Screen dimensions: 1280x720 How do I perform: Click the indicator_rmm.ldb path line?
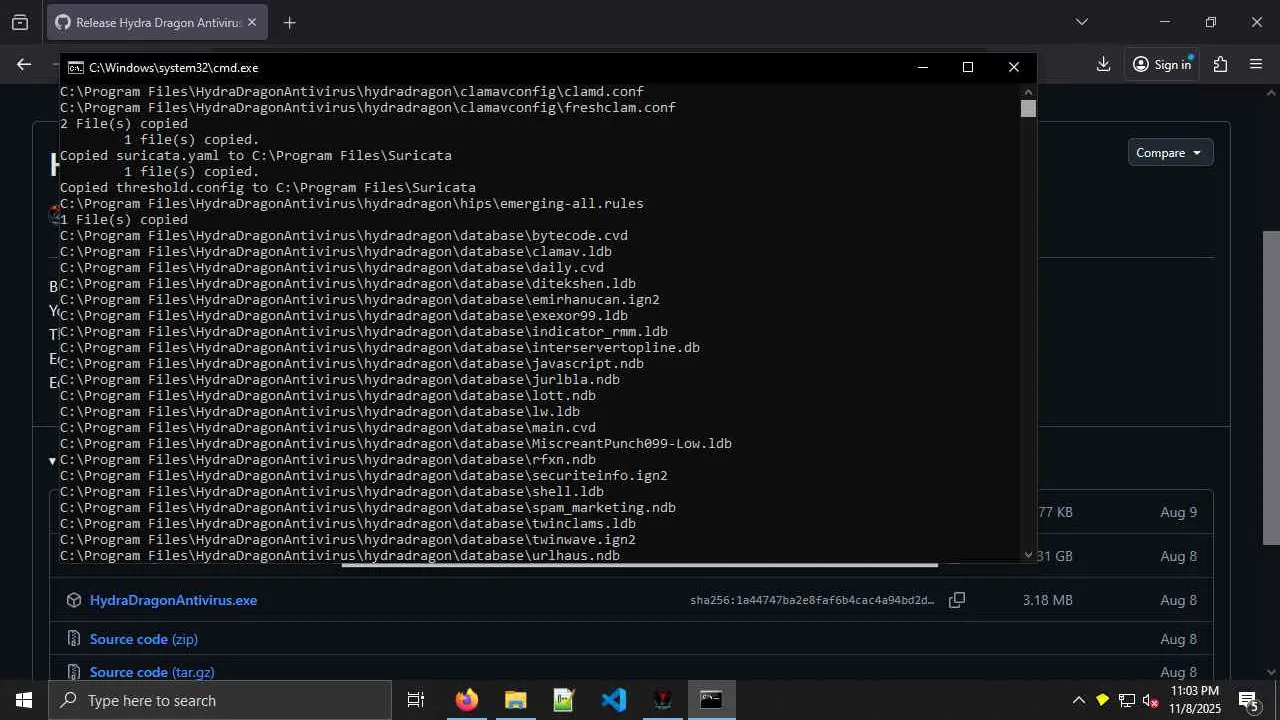(x=363, y=332)
